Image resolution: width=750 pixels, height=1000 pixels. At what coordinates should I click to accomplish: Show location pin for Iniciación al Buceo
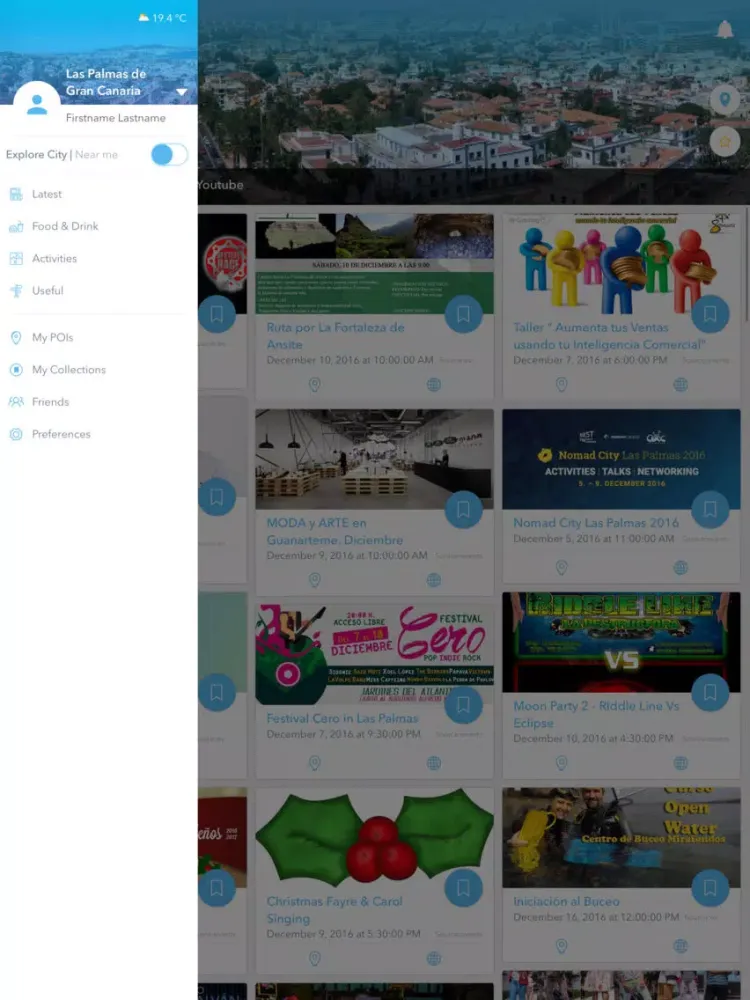[561, 946]
